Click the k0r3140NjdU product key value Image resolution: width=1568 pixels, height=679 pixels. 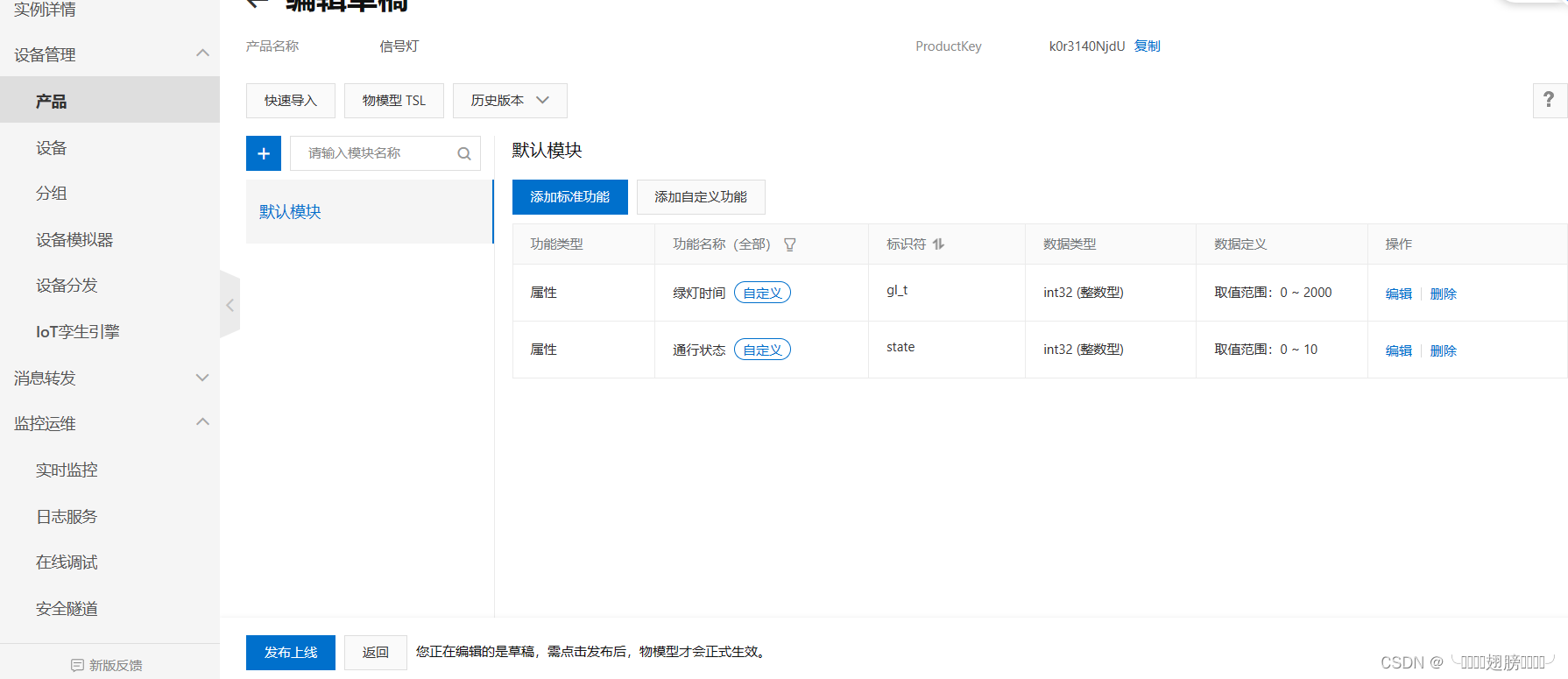(1087, 46)
